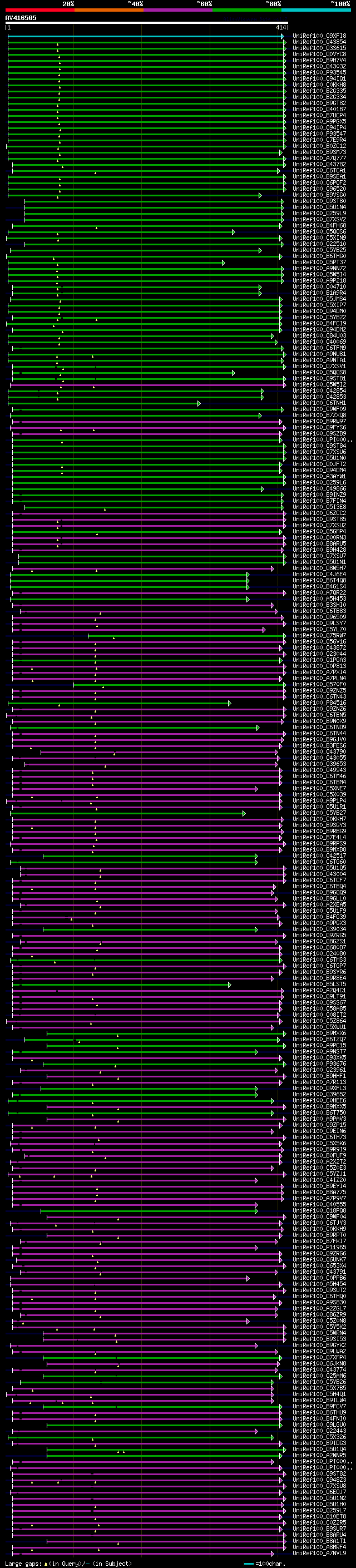Select the UniRef100_B3FES6 hit label
The image size is (356, 1568).
pyautogui.click(x=319, y=746)
